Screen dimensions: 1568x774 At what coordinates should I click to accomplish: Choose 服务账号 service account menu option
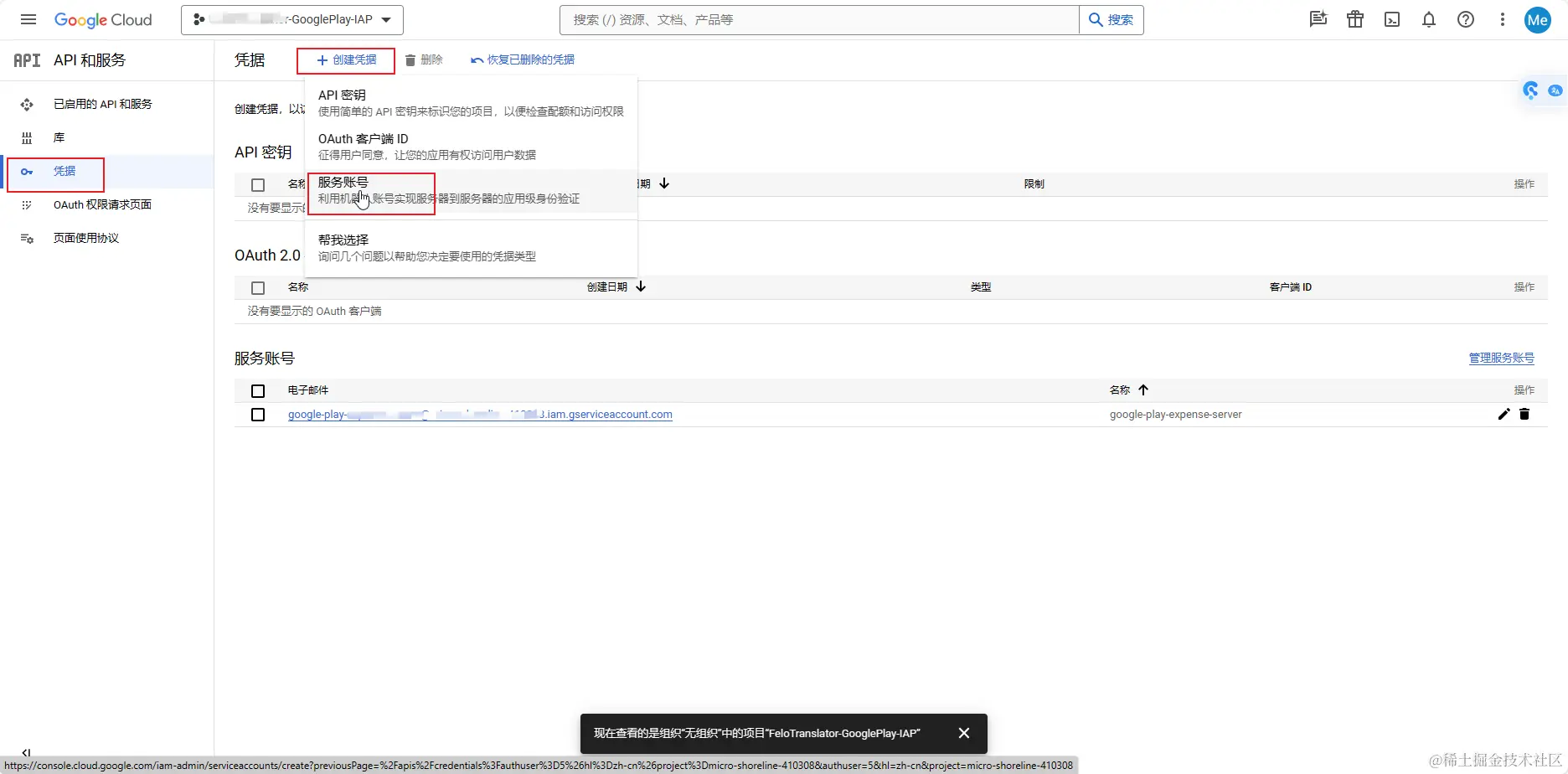(x=471, y=190)
